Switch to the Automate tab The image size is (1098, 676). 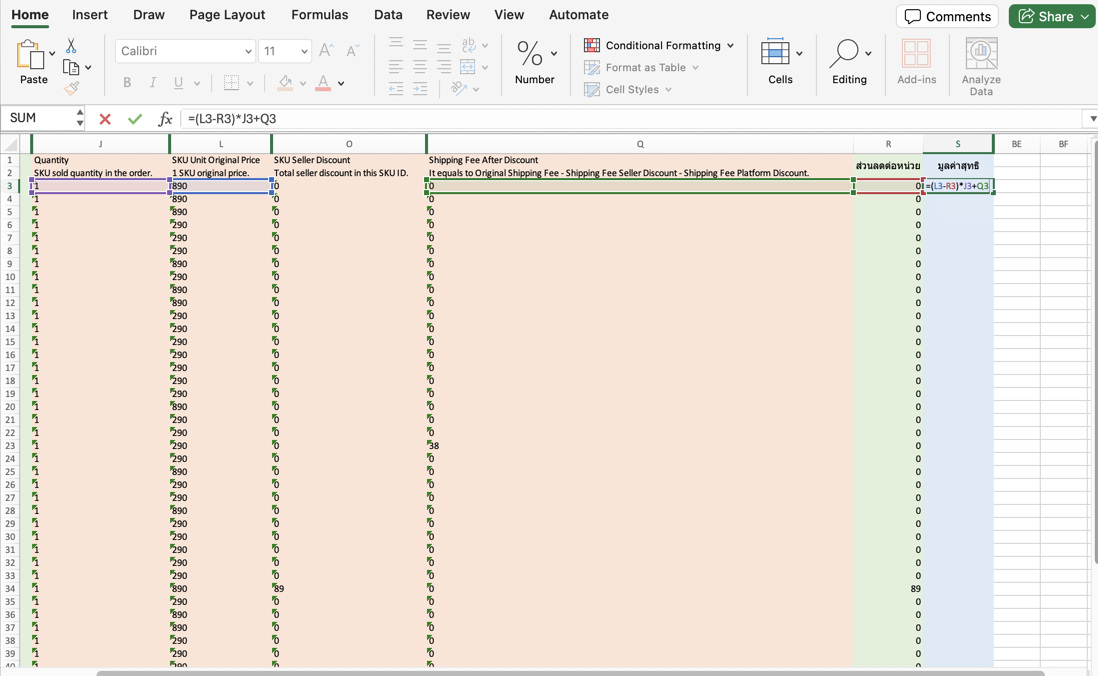click(578, 15)
